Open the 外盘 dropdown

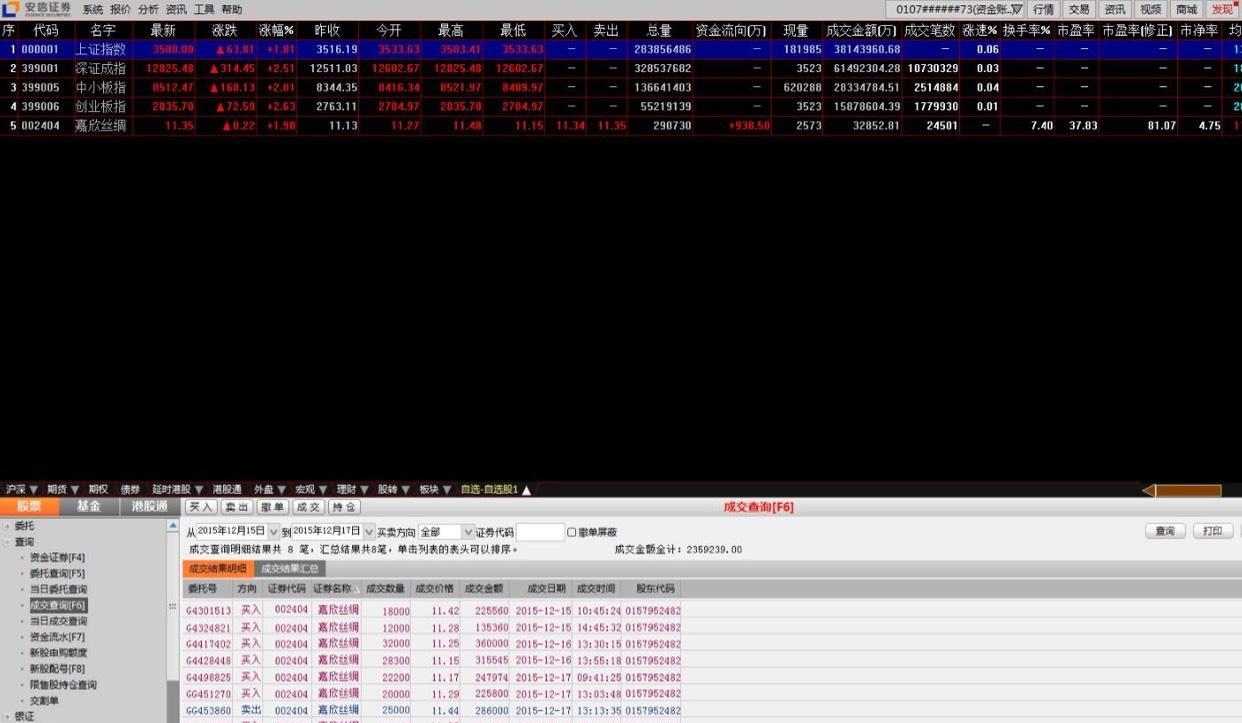coord(281,490)
